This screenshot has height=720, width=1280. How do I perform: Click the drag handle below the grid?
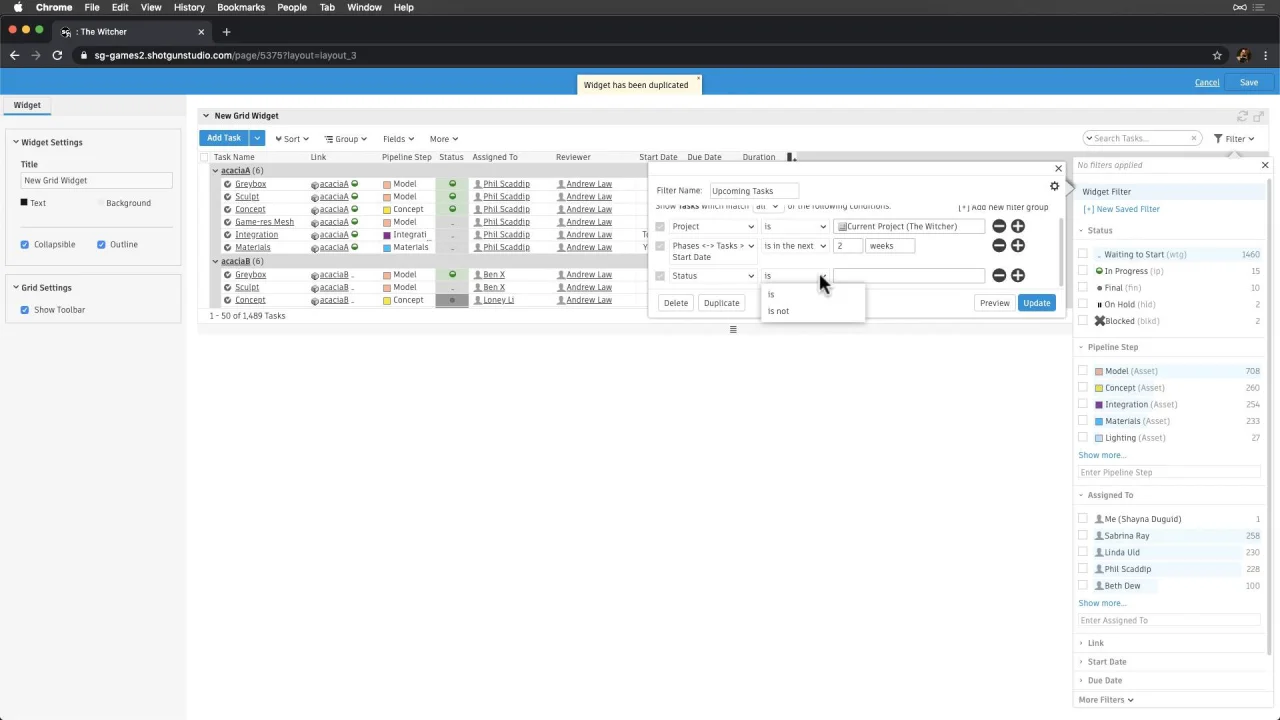733,329
